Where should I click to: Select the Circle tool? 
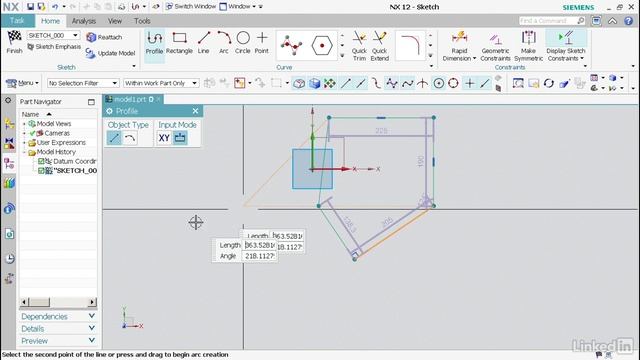[243, 43]
